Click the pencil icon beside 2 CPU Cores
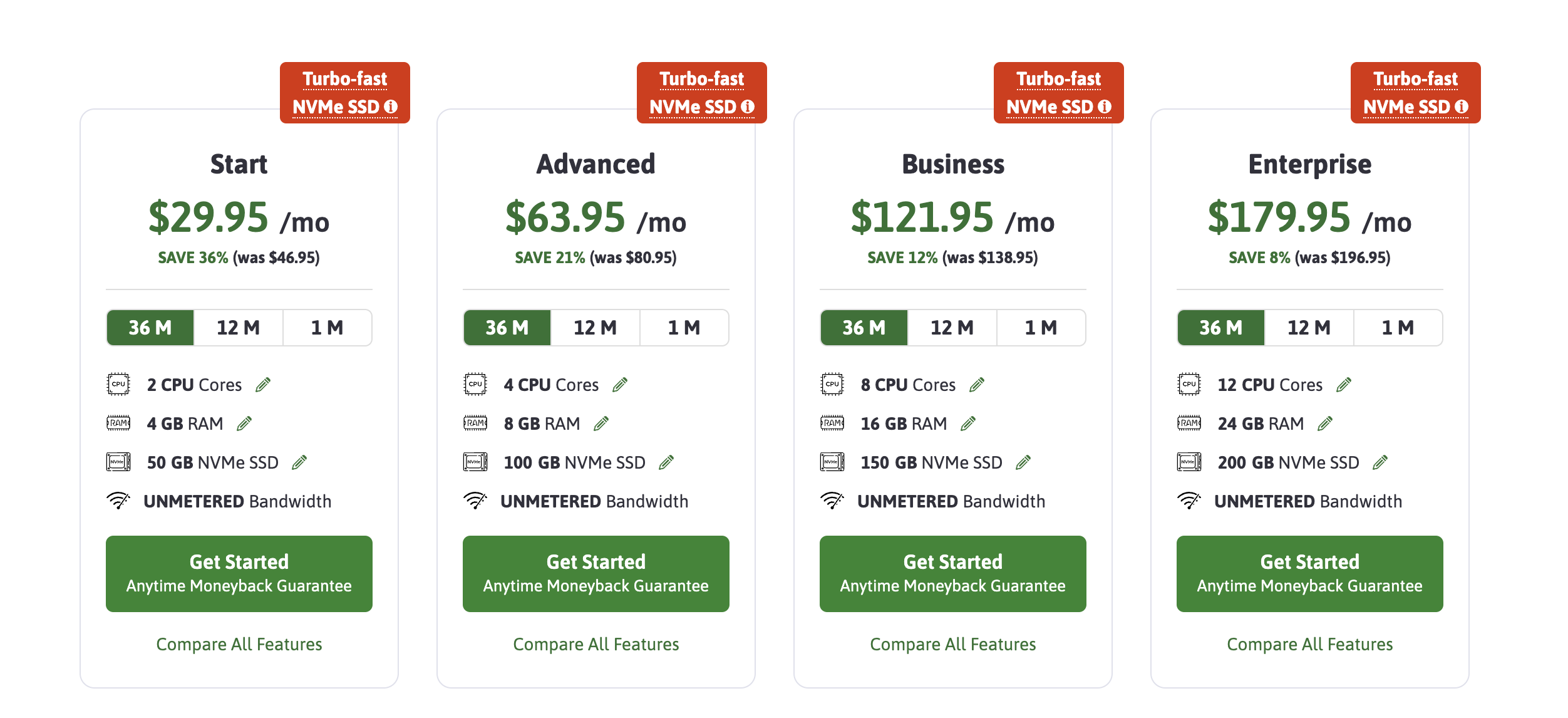The height and width of the screenshot is (718, 1568). coord(263,385)
